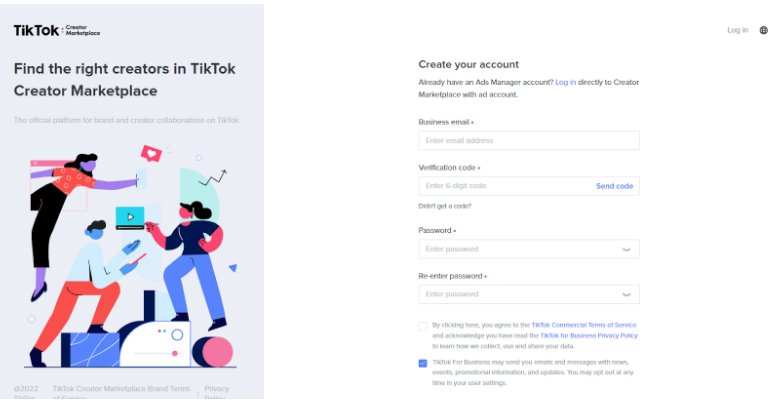Screen dimensions: 782x403
Task: Open the globe language selector icon
Action: click(764, 30)
